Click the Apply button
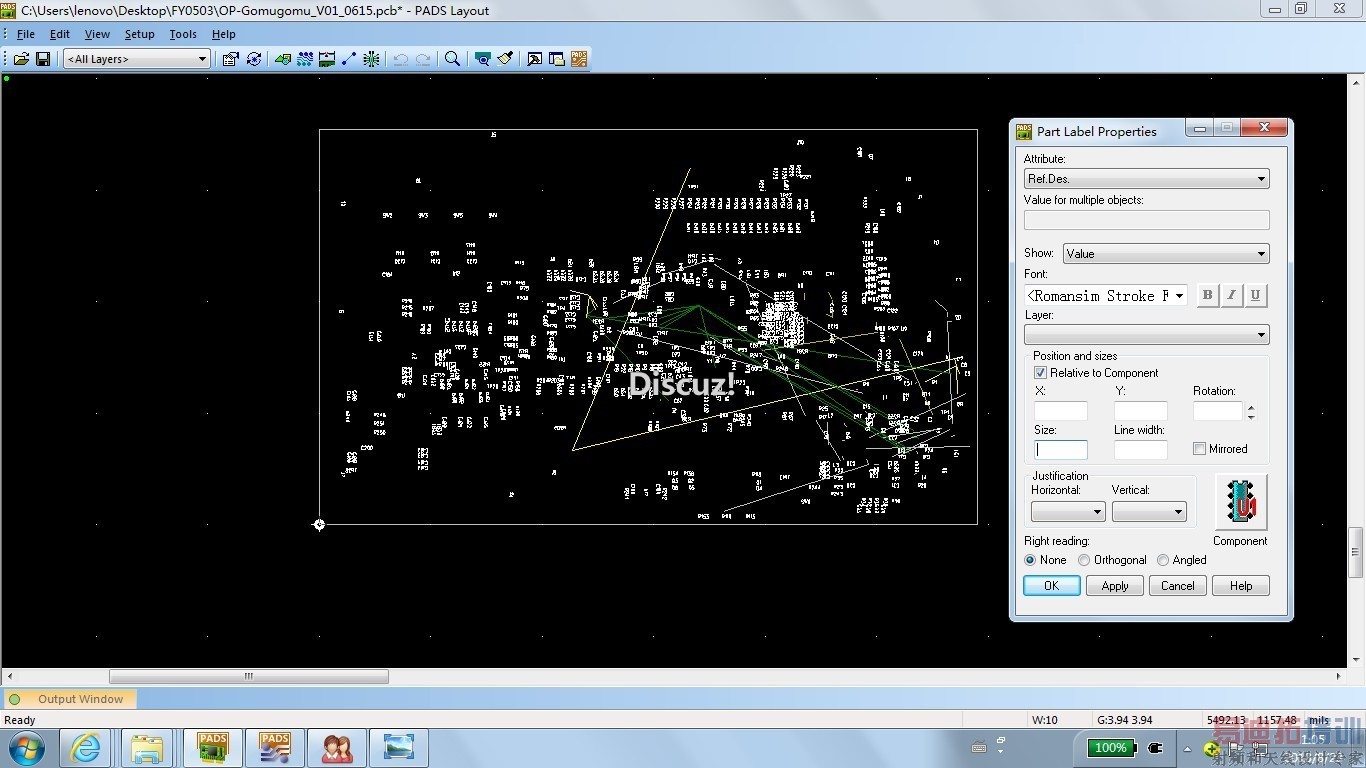This screenshot has height=768, width=1366. click(1115, 586)
